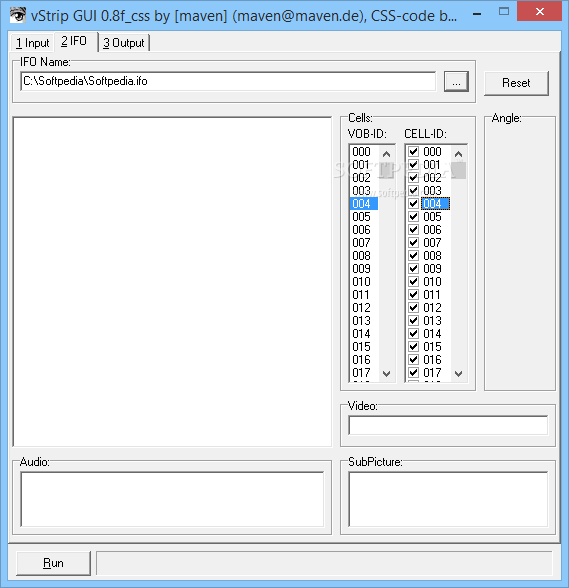The image size is (569, 588).
Task: Uncheck CELL-ID 008 checkbox
Action: tap(413, 255)
